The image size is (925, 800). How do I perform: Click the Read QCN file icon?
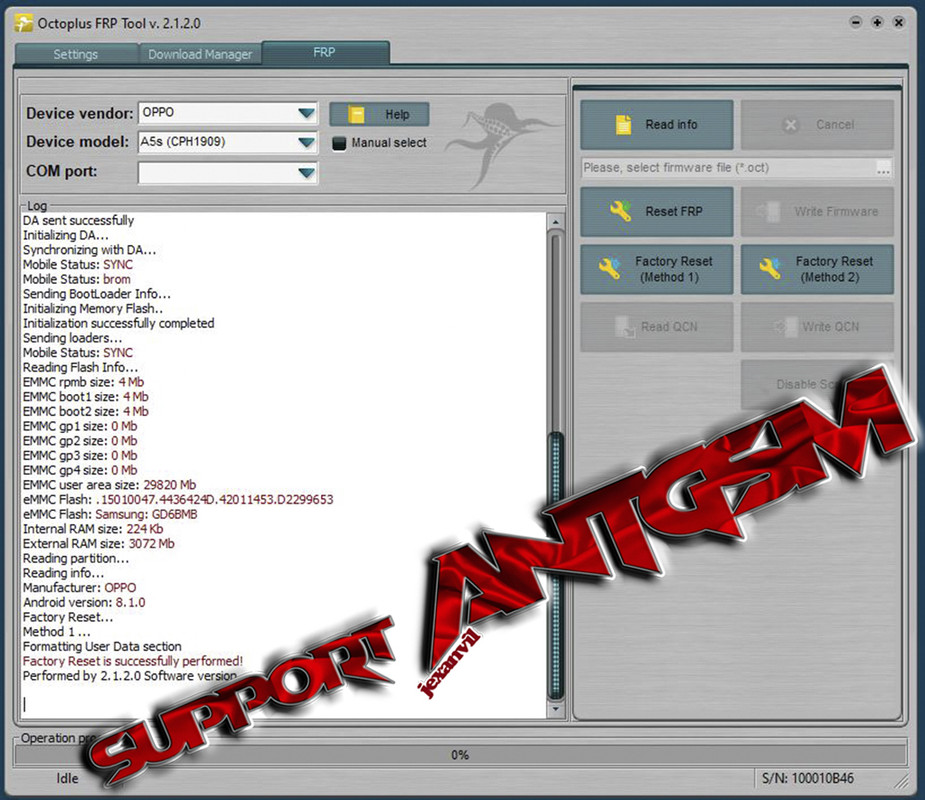[624, 327]
